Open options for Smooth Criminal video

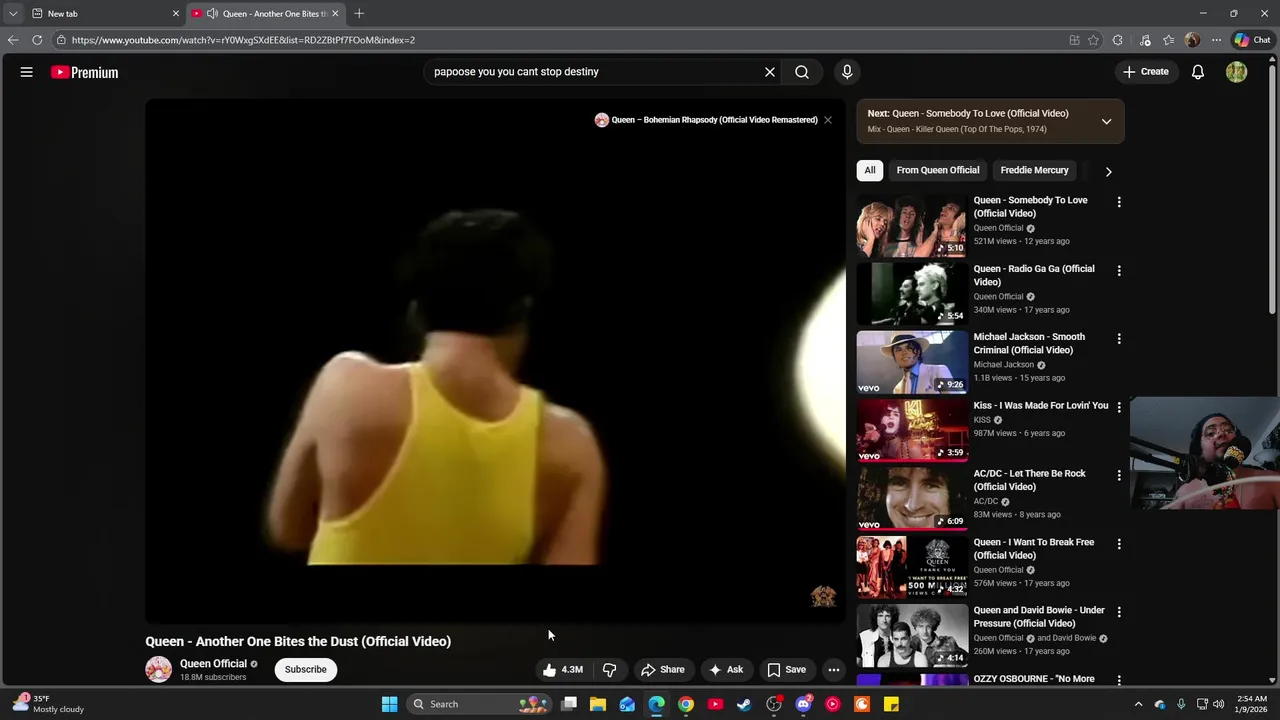[1119, 339]
